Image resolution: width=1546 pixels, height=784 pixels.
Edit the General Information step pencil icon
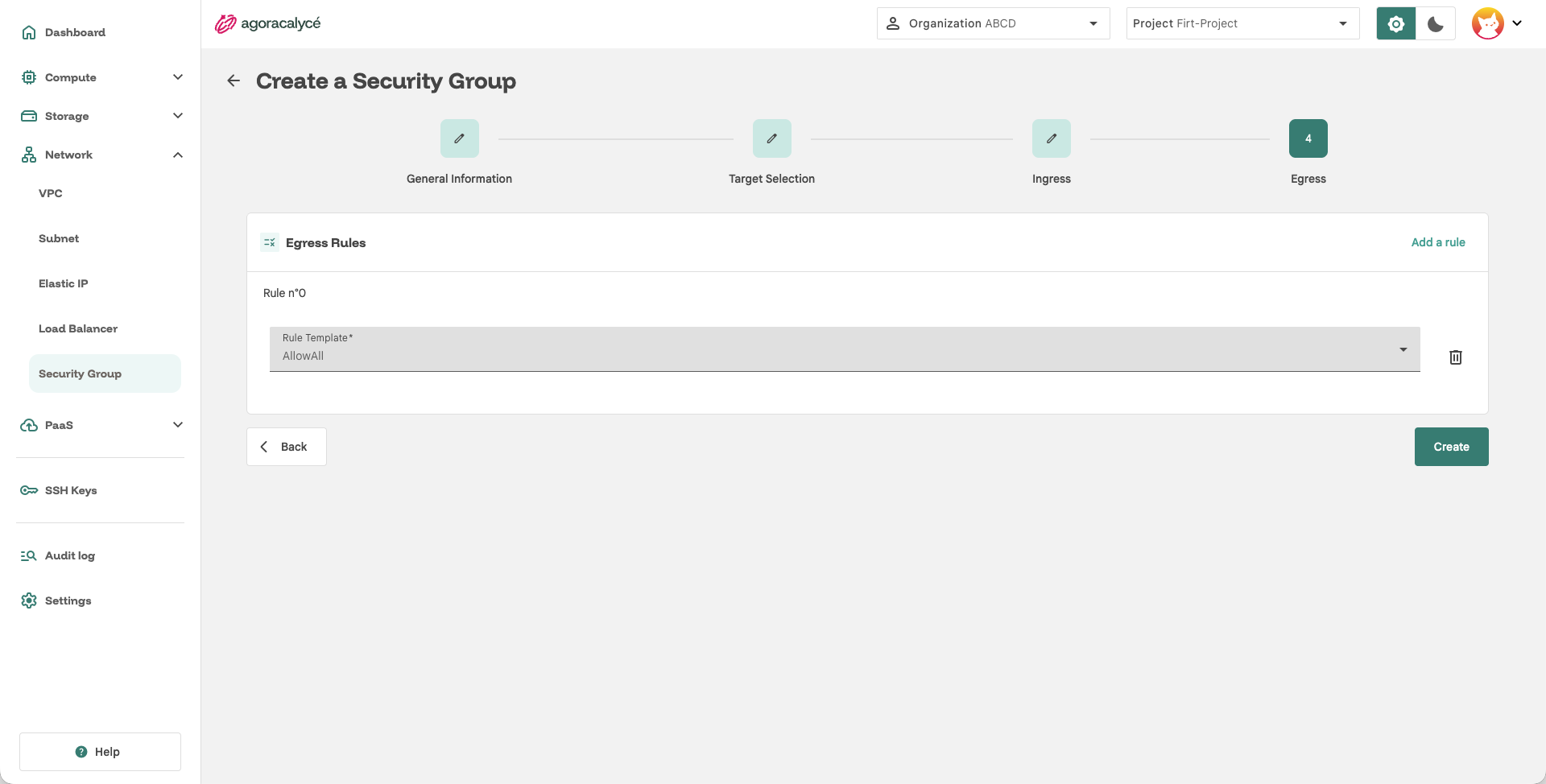click(460, 138)
